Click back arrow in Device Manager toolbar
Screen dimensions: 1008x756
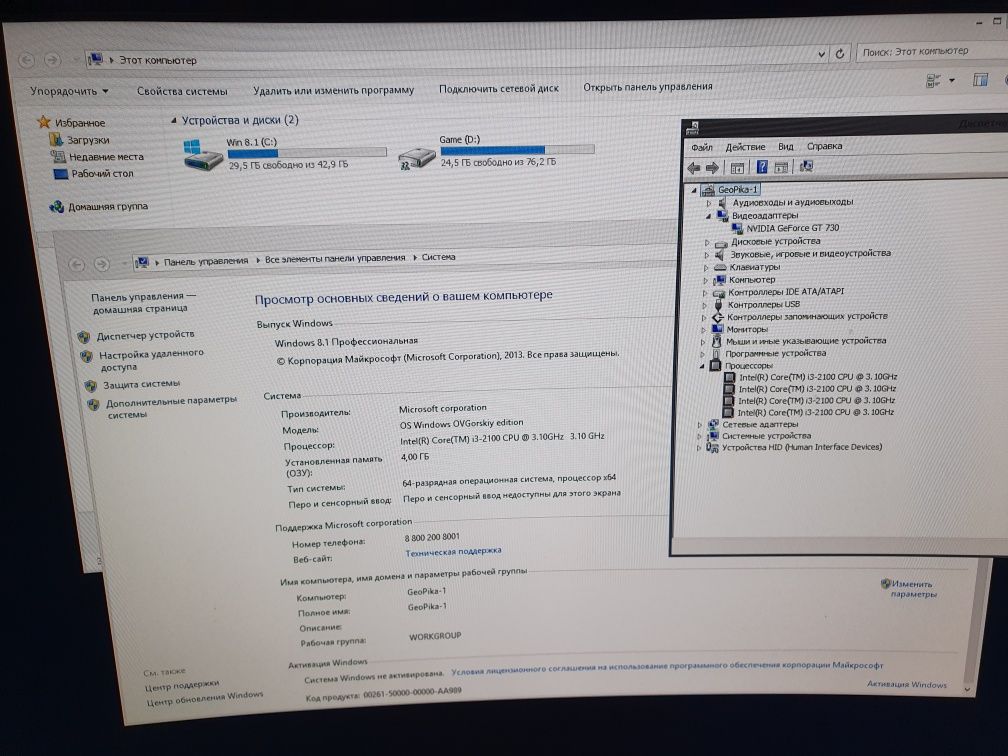[693, 168]
